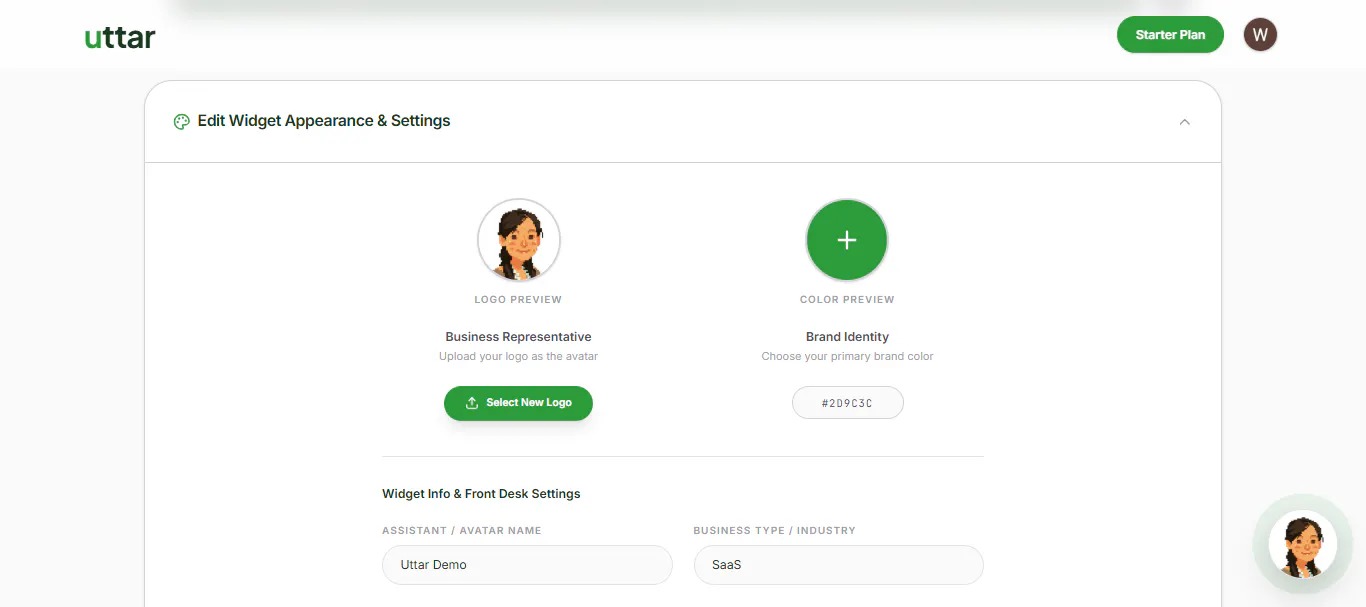Open the green color preview circle
Screen dimensions: 1366x607
click(847, 240)
